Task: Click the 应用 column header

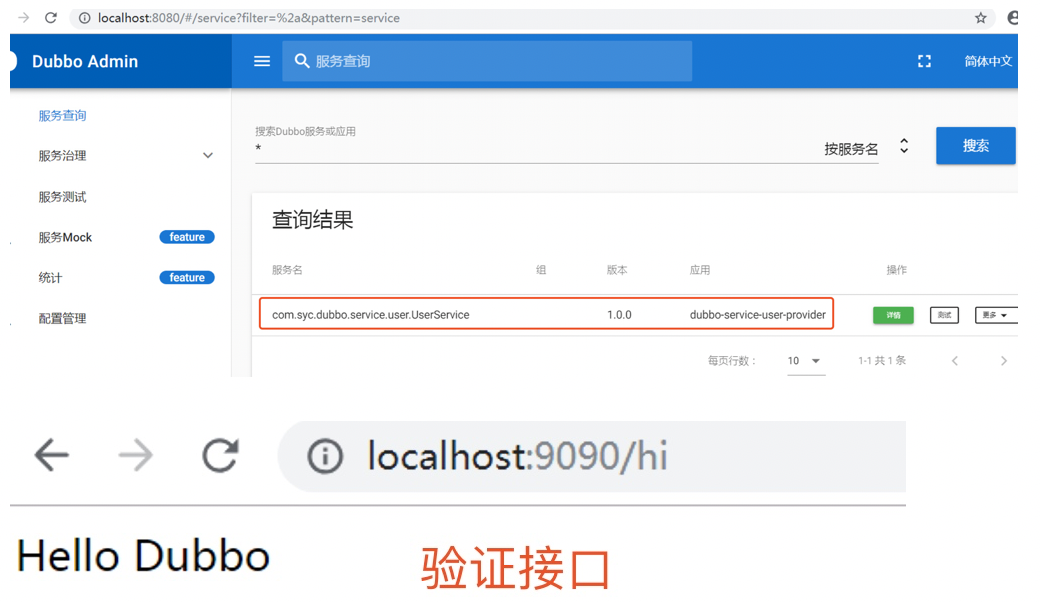Action: pos(700,270)
